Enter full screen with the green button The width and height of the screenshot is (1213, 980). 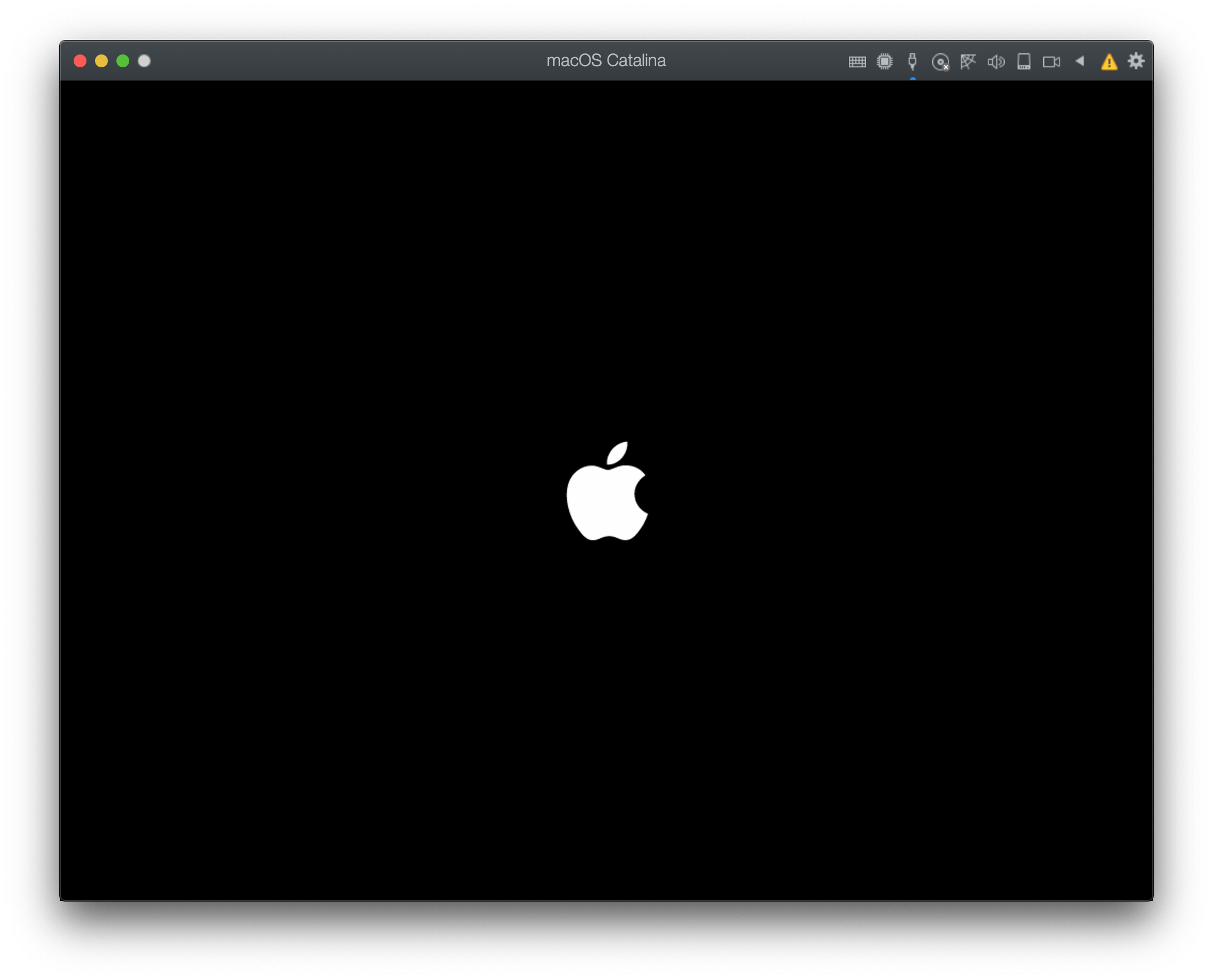(x=123, y=61)
